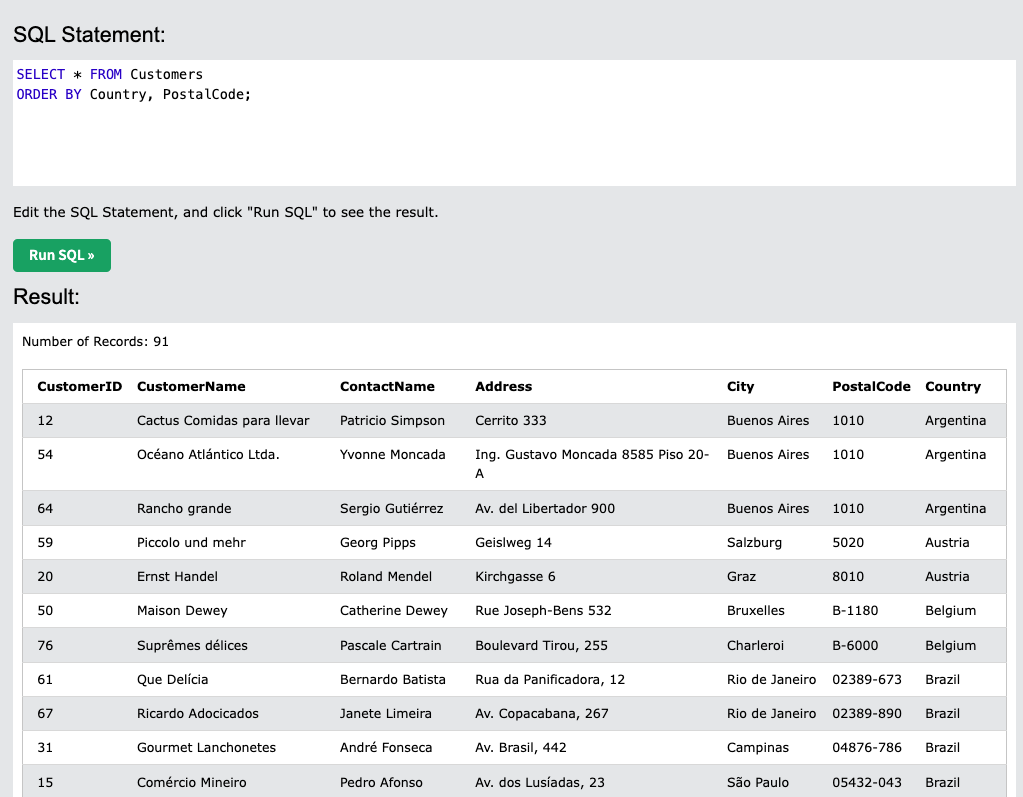The image size is (1023, 797).
Task: Click postal code '02389-890'
Action: coord(866,714)
